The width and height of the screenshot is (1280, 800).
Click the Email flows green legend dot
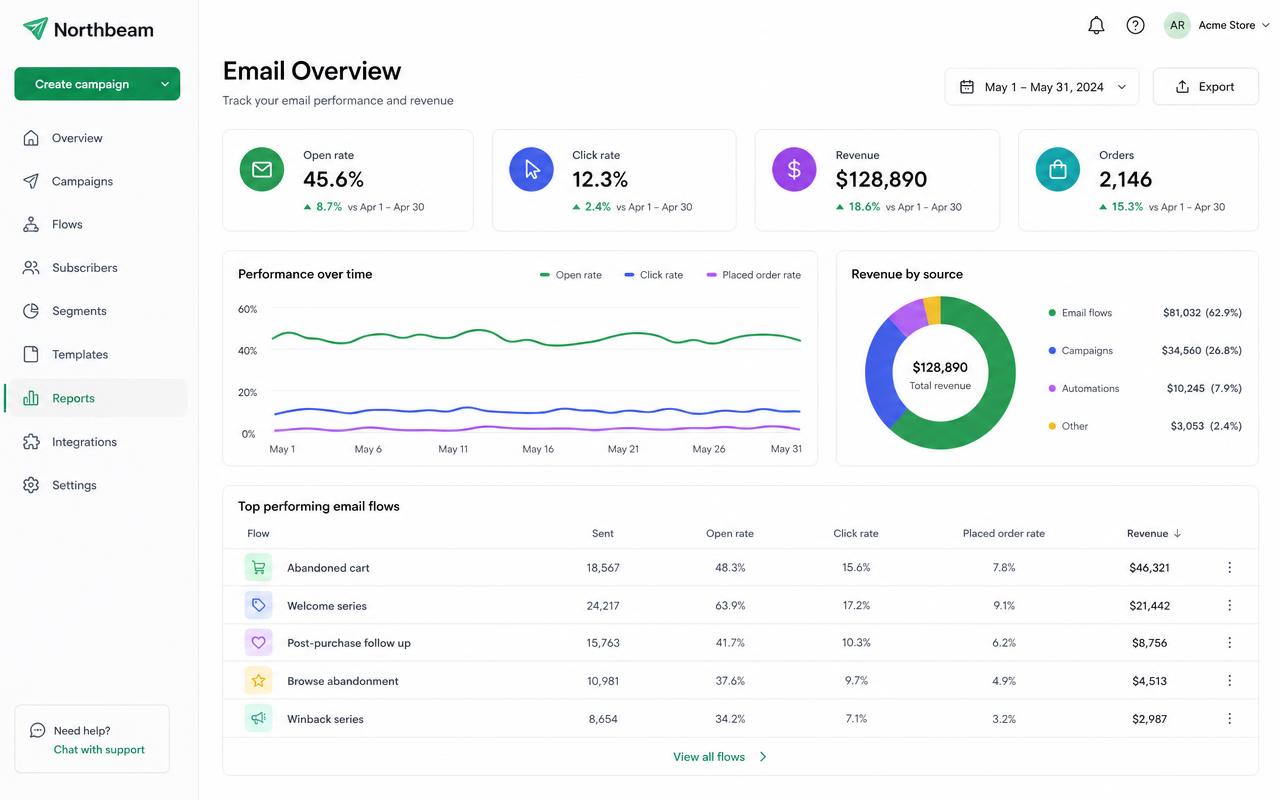point(1052,313)
